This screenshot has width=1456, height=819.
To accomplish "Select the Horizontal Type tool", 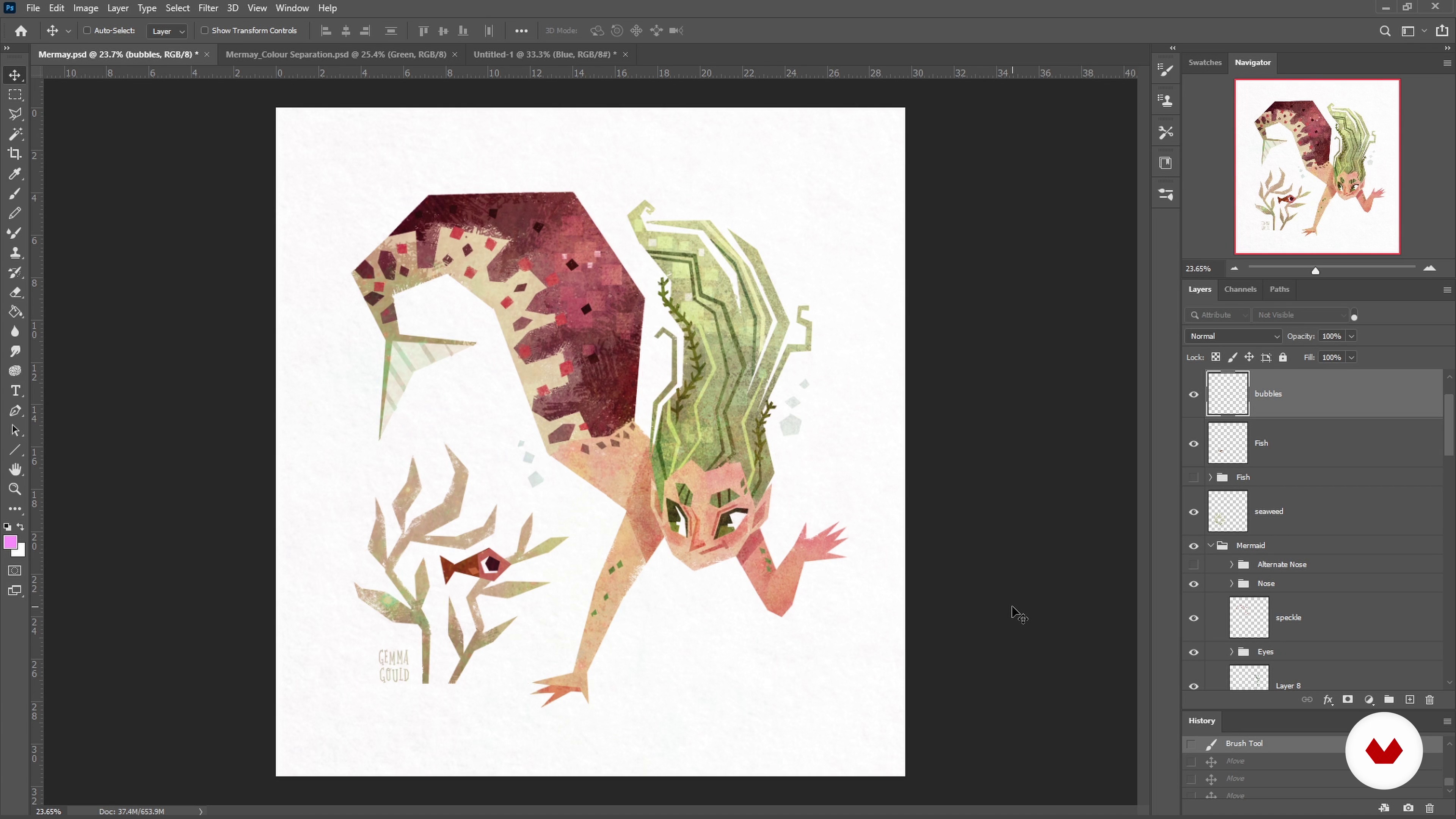I will (x=15, y=391).
